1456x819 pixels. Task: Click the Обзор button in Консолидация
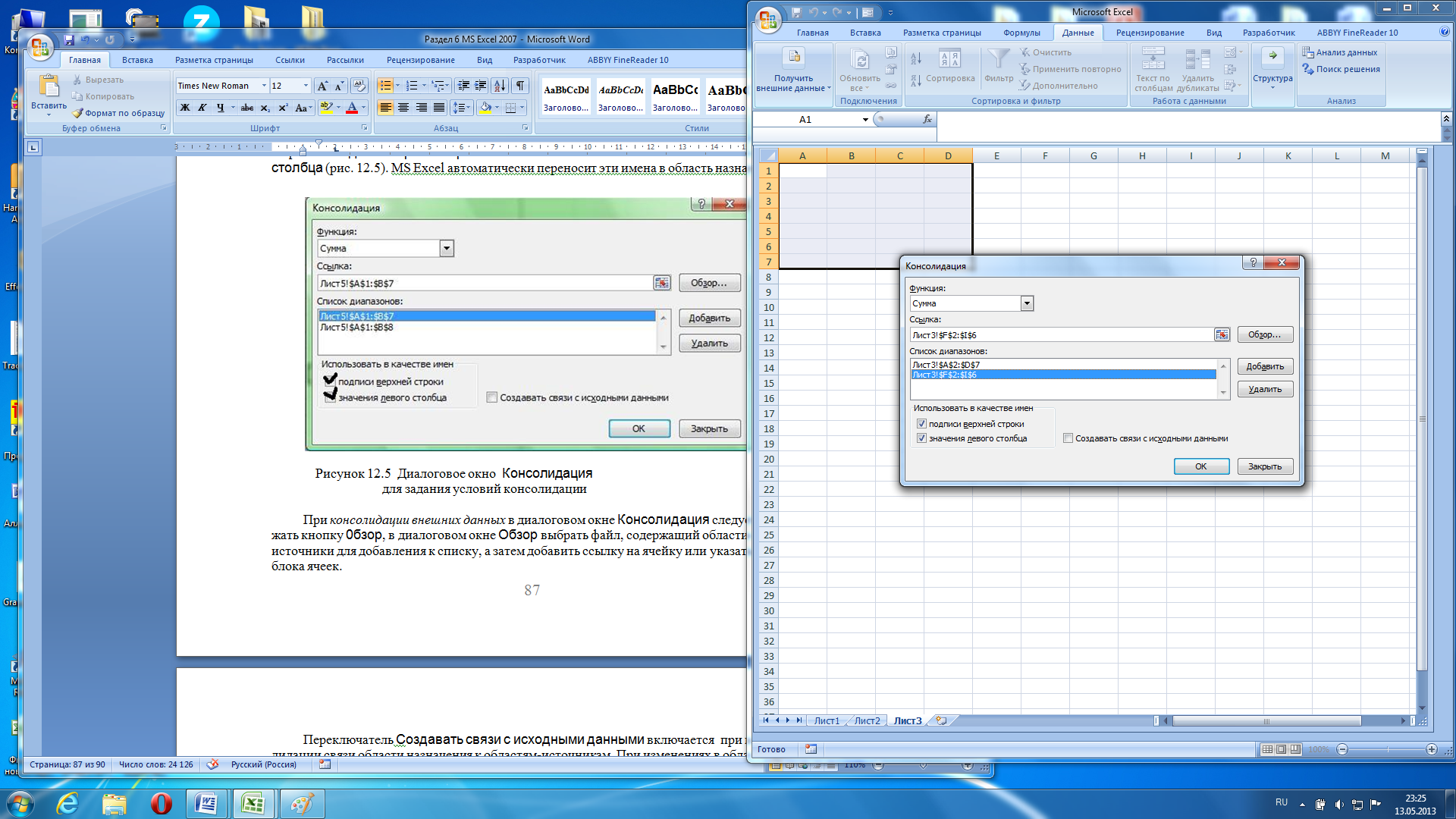(1262, 334)
